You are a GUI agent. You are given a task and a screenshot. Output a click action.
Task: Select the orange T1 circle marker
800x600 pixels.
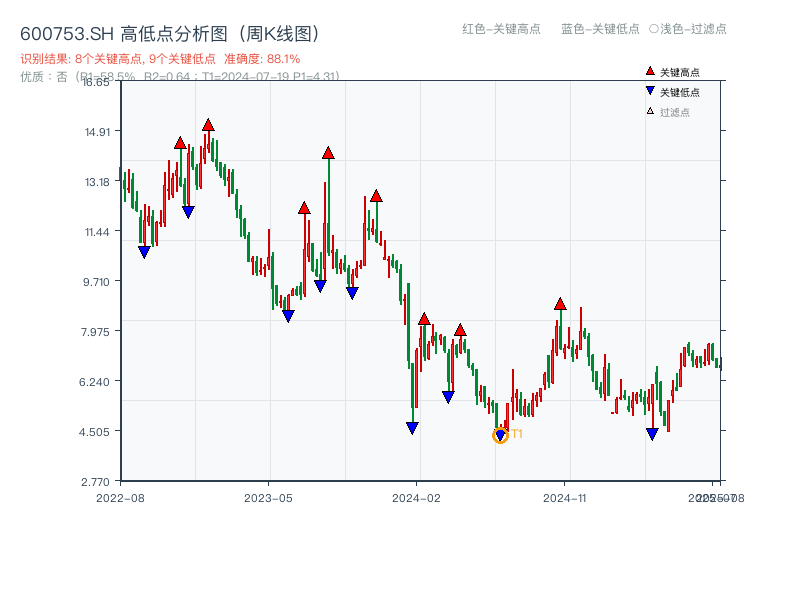[x=500, y=434]
